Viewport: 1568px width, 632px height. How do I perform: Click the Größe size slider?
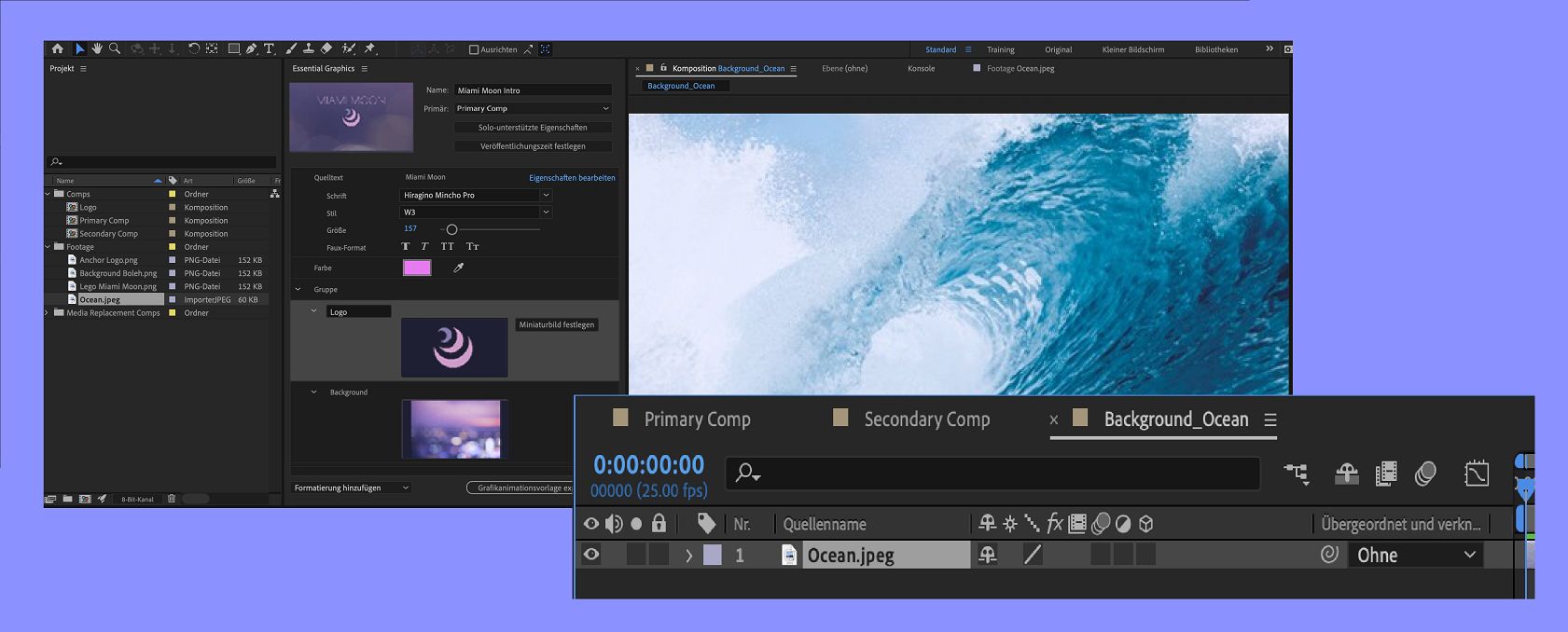tap(491, 229)
